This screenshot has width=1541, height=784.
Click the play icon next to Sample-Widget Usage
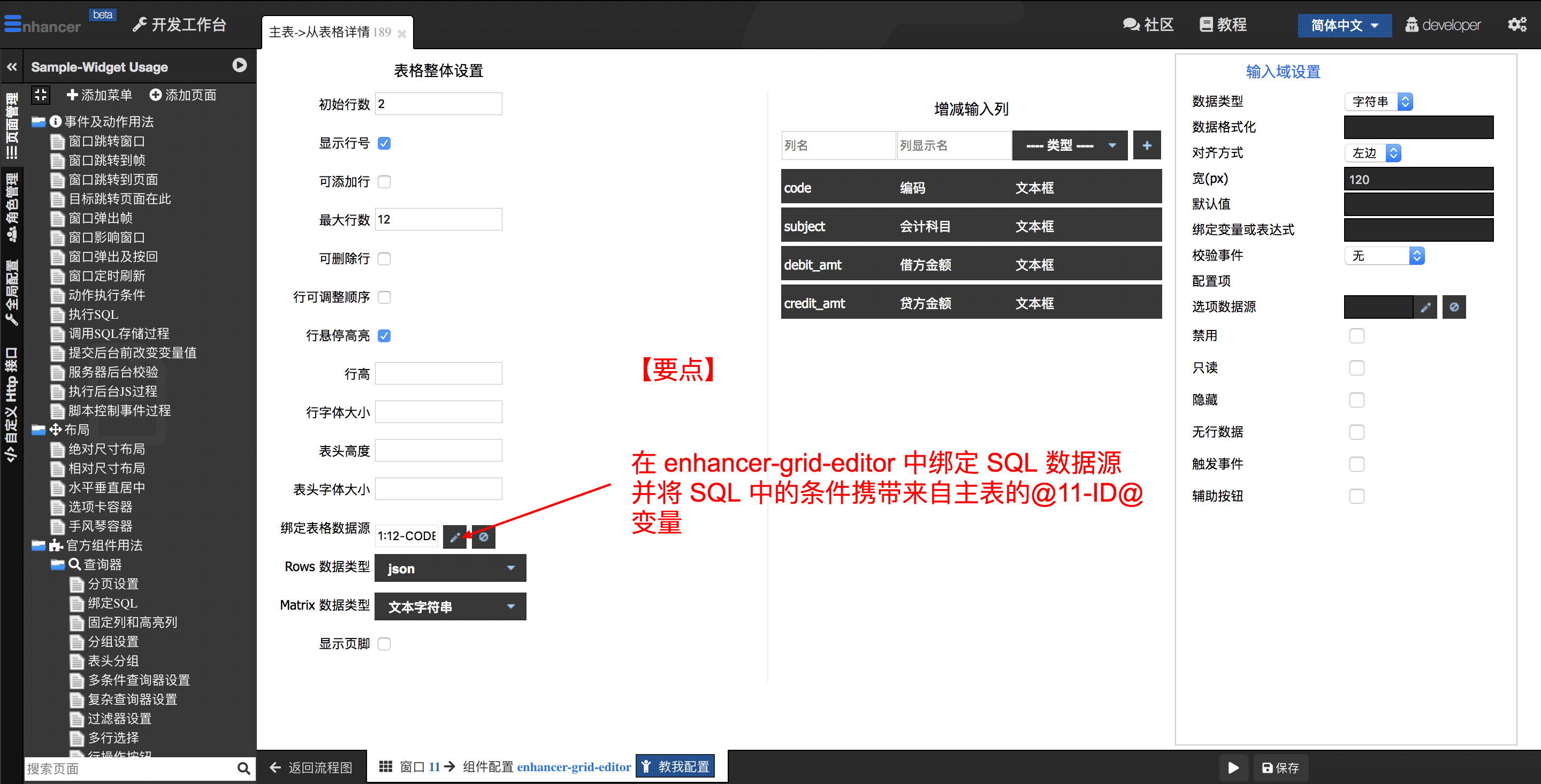click(x=239, y=65)
